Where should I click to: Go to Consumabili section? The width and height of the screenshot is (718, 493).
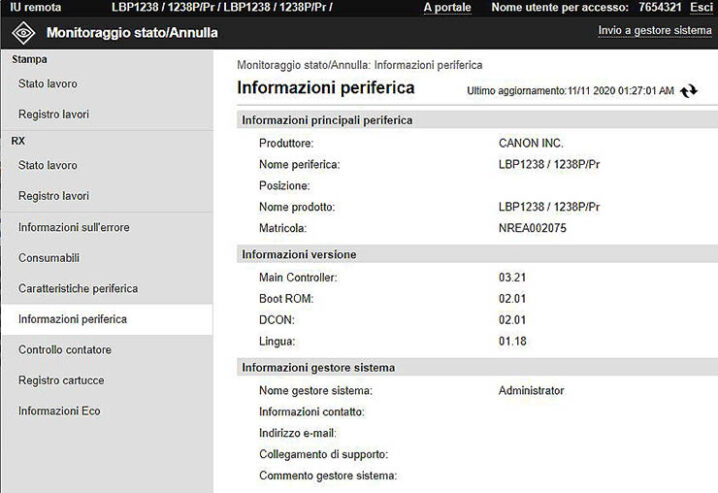pyautogui.click(x=48, y=258)
